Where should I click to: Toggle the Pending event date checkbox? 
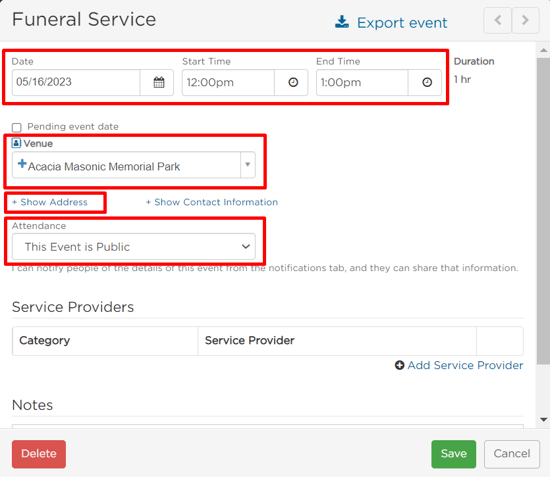click(16, 127)
